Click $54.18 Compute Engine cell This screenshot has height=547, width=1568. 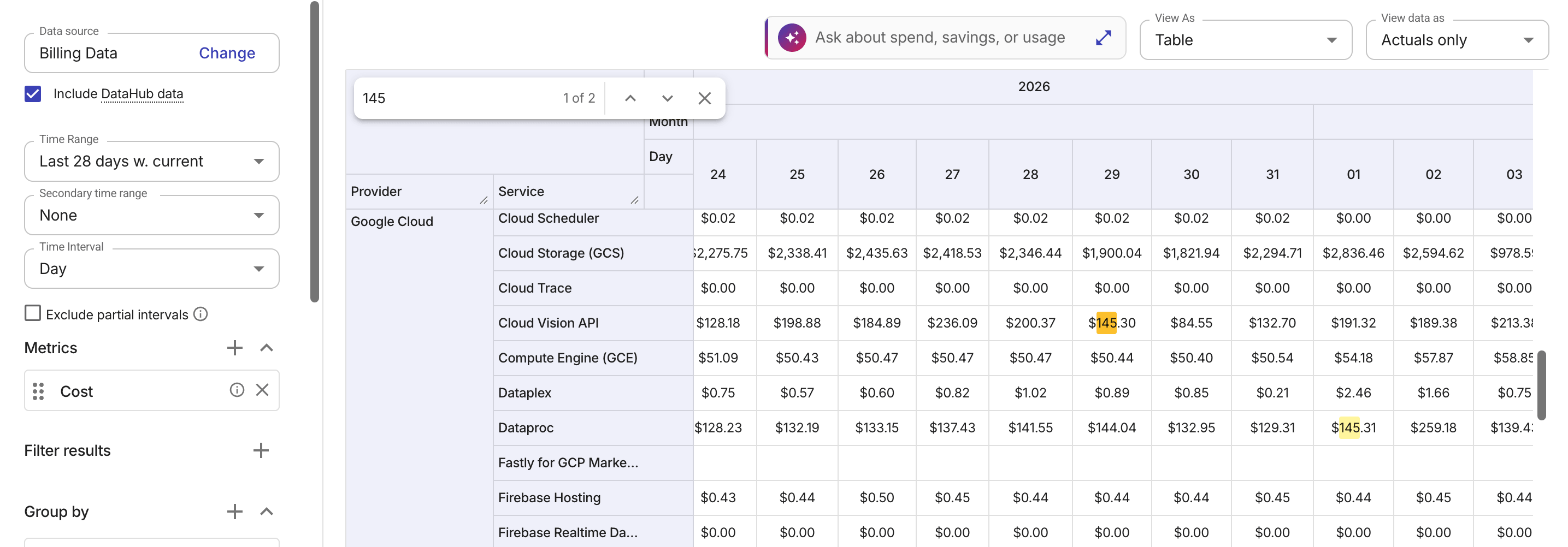[x=1353, y=358]
